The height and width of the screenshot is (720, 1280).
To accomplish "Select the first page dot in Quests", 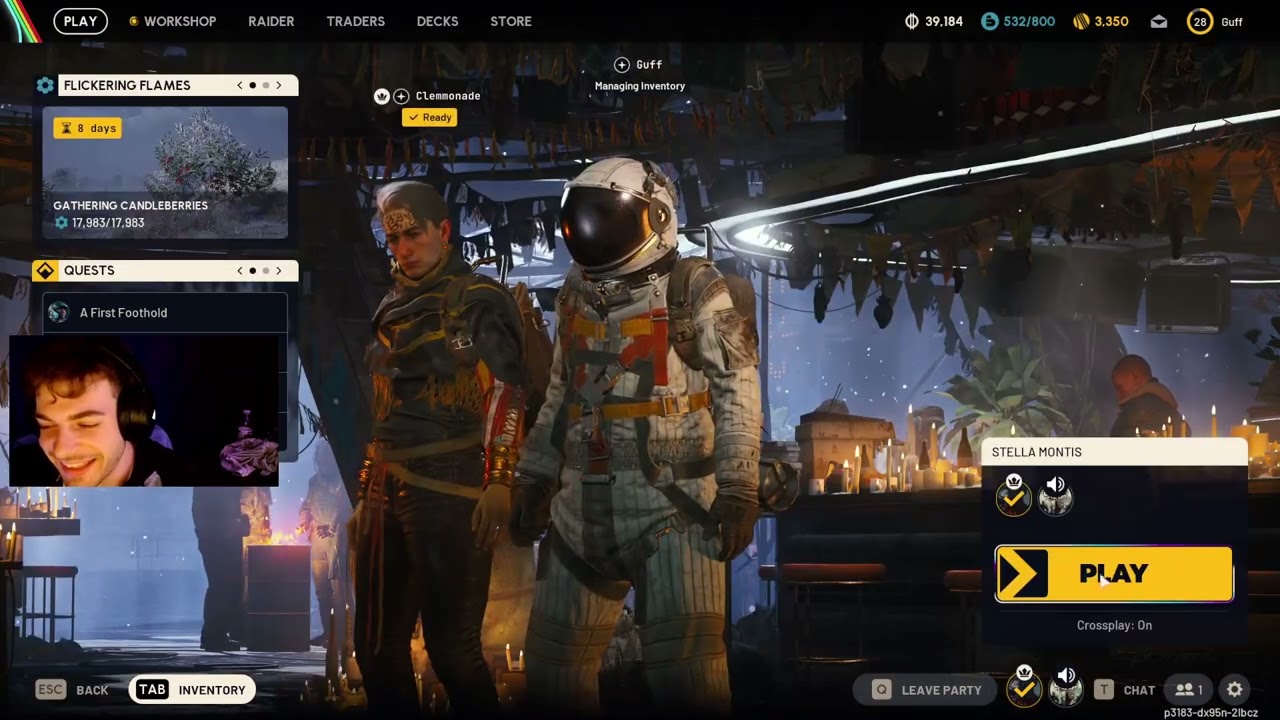I will [252, 270].
